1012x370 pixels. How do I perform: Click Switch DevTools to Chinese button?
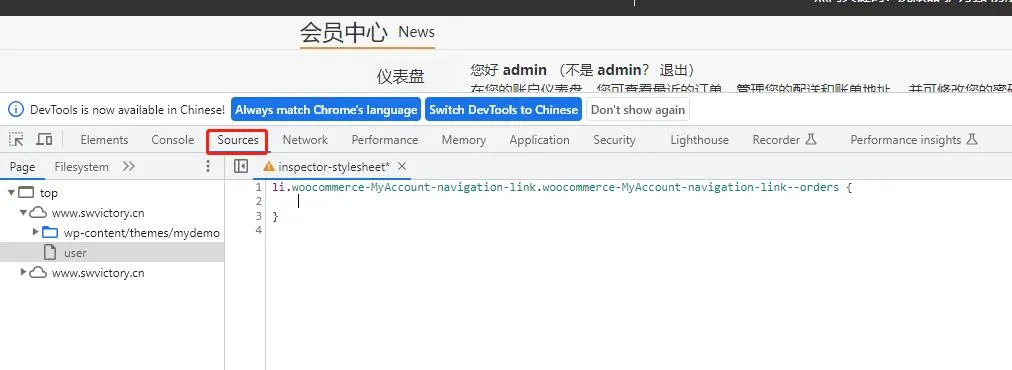pyautogui.click(x=503, y=110)
